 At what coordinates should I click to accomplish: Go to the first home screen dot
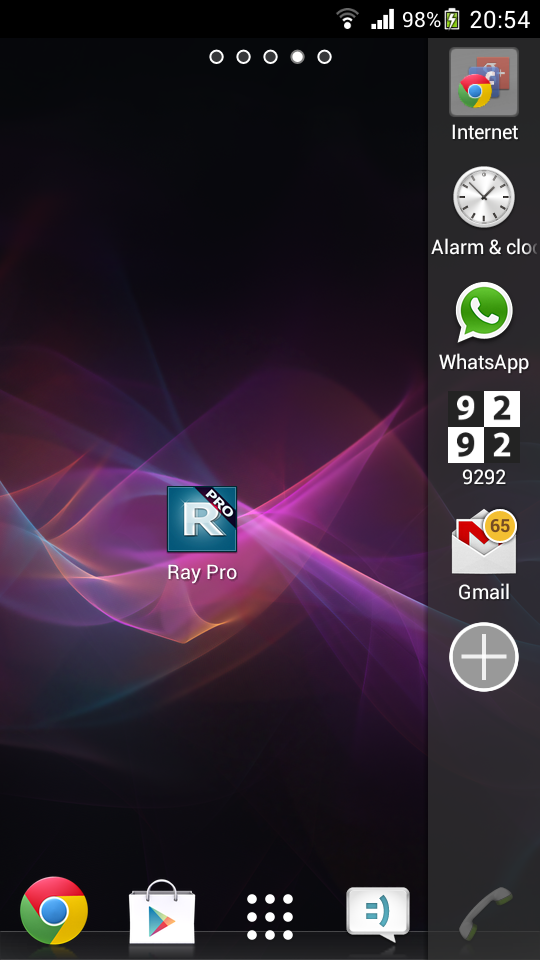pyautogui.click(x=216, y=57)
